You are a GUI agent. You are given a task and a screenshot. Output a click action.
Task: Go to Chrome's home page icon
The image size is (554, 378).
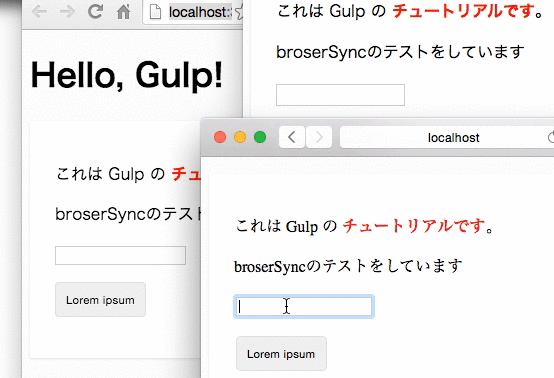123,12
